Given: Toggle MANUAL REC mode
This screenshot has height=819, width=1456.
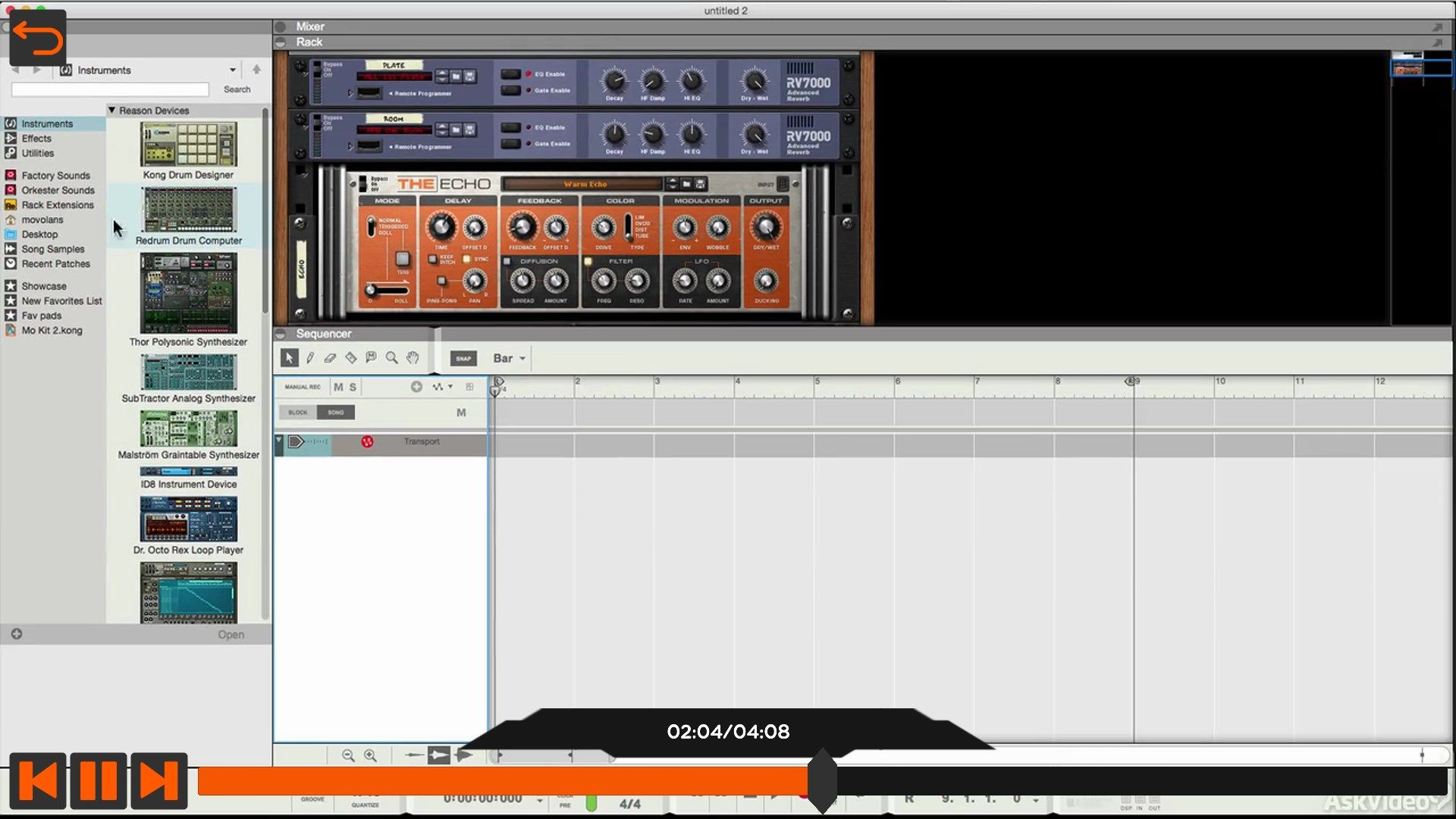Looking at the screenshot, I should (x=303, y=387).
